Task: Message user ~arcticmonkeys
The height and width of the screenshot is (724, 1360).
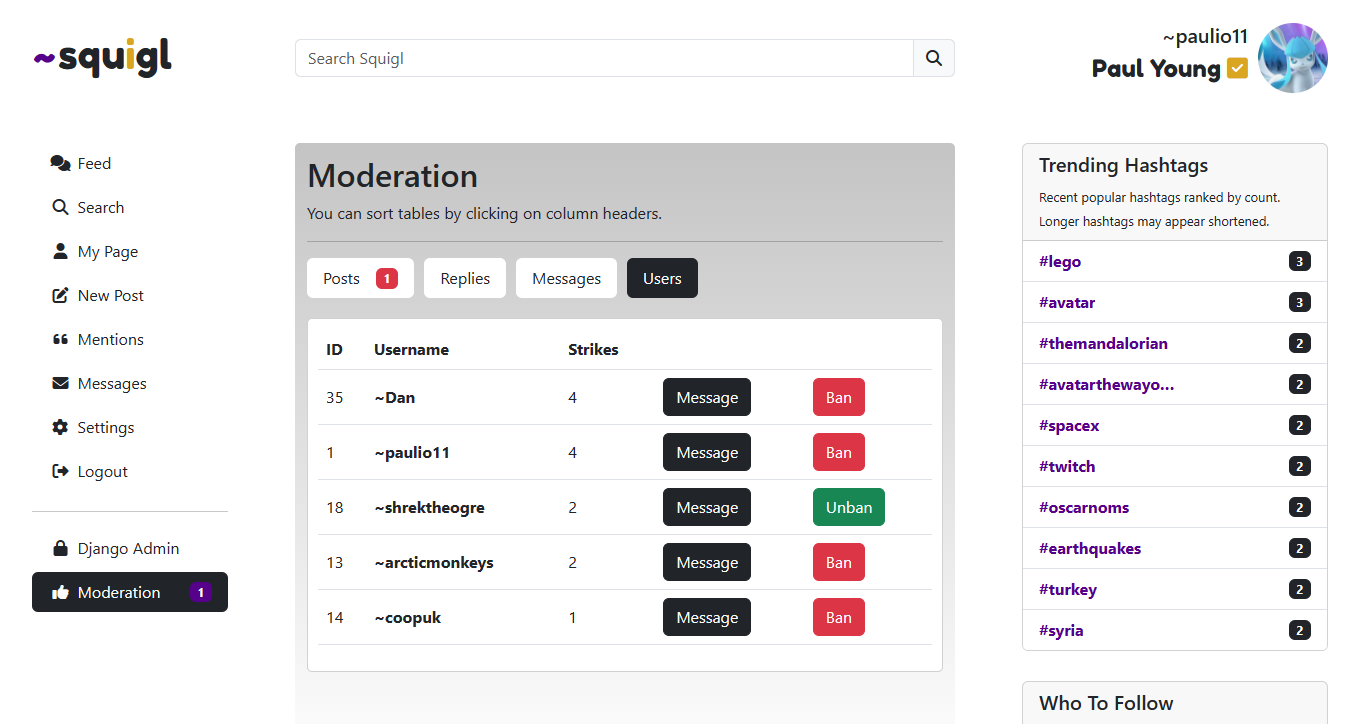Action: pos(707,562)
